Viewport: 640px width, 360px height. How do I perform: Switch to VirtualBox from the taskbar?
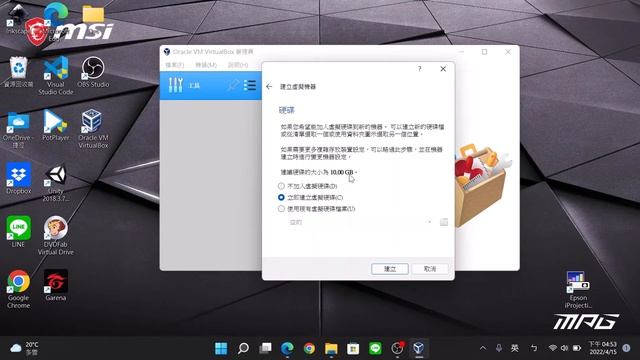click(419, 348)
